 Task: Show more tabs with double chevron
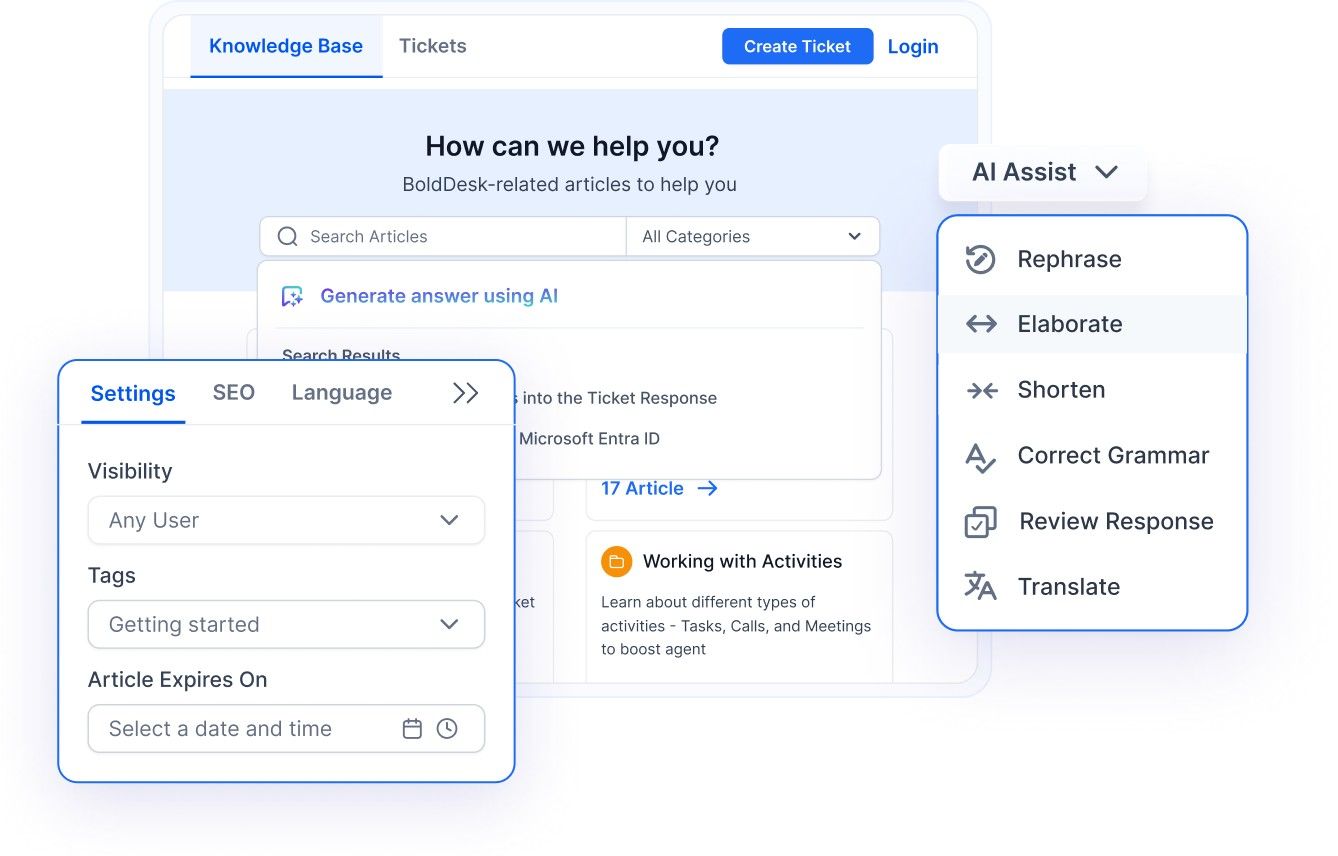coord(465,393)
